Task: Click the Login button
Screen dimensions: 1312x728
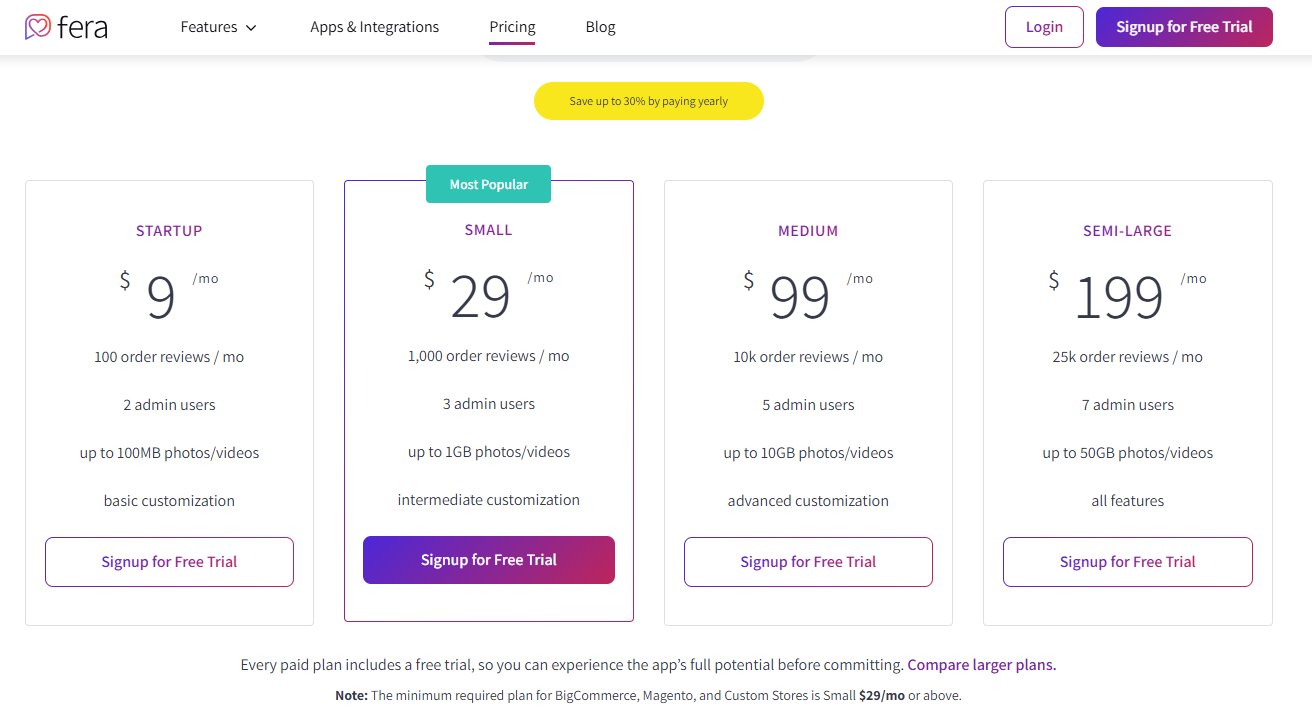Action: 1044,27
